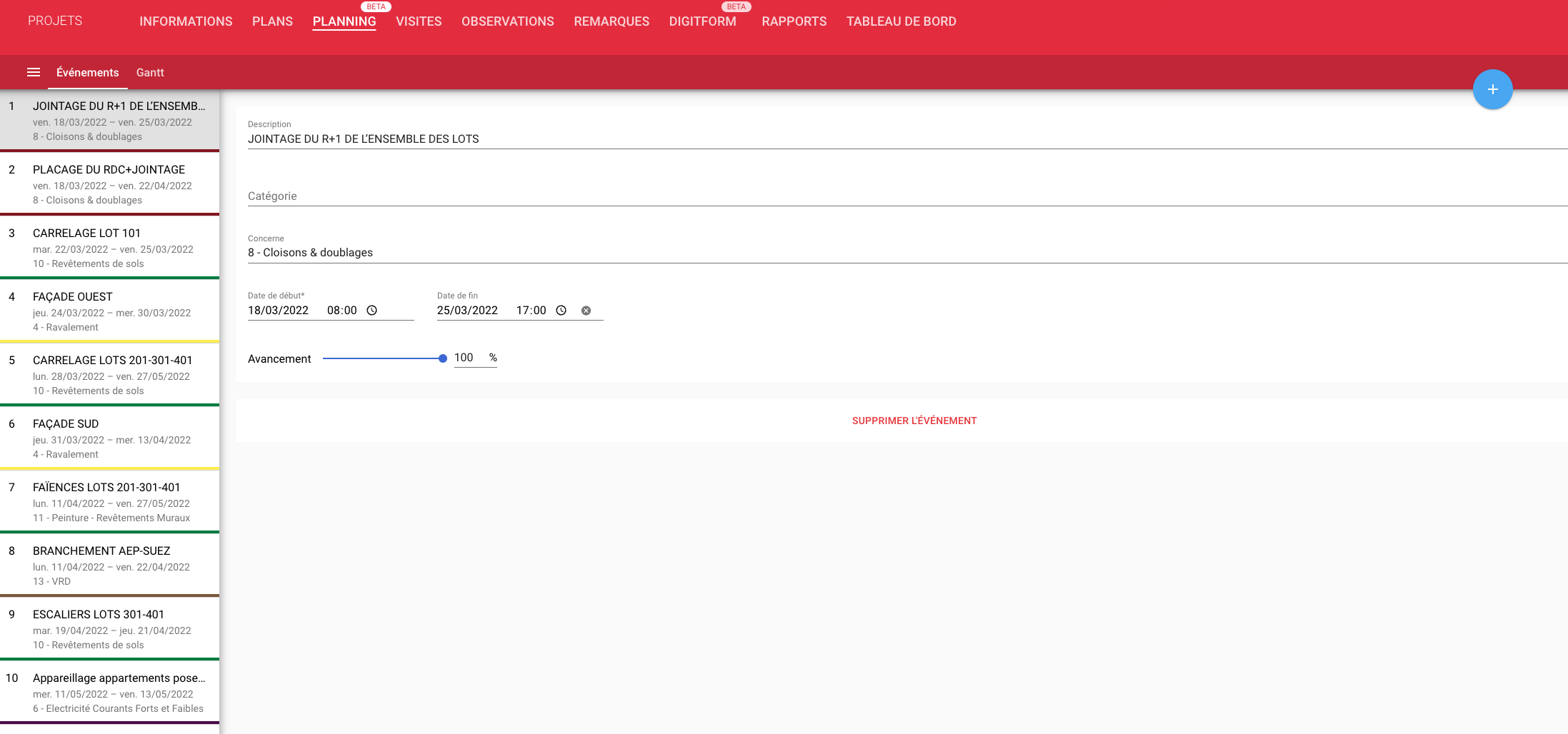Click the start date 18/03/2022 field
The image size is (1568, 734).
coord(279,311)
